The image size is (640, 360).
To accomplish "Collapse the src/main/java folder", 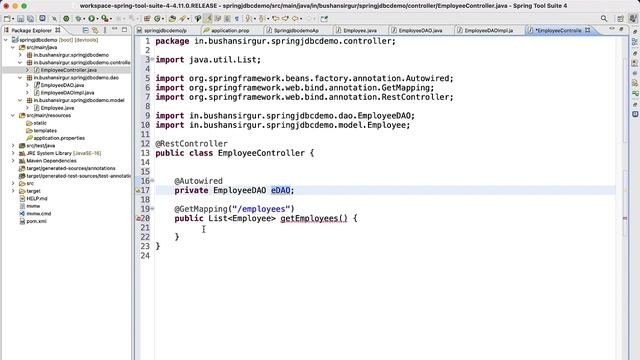I will pos(13,47).
